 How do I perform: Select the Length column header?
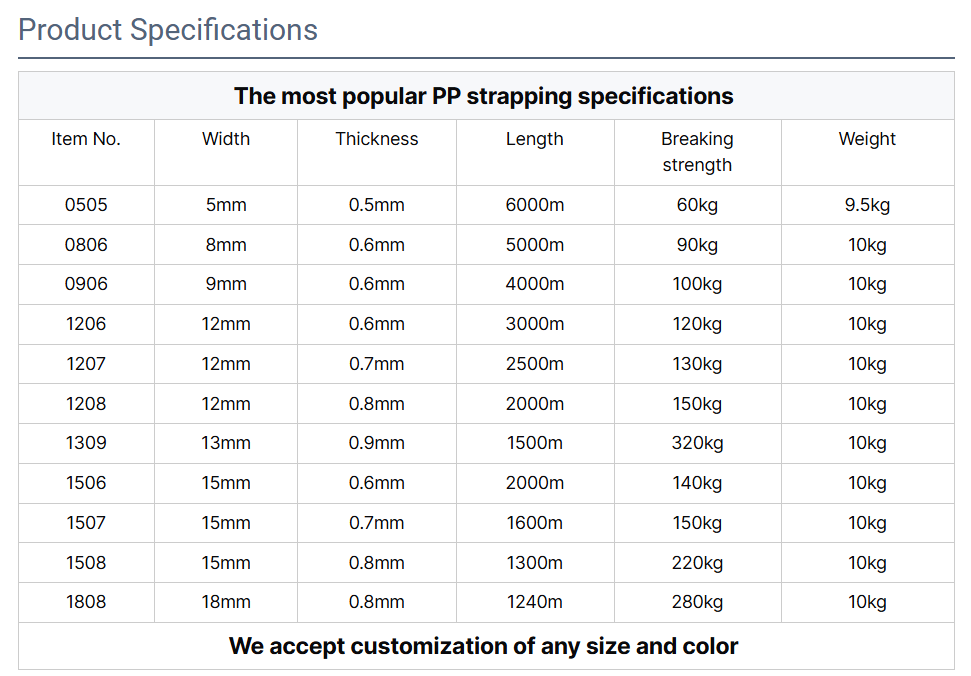tap(535, 139)
